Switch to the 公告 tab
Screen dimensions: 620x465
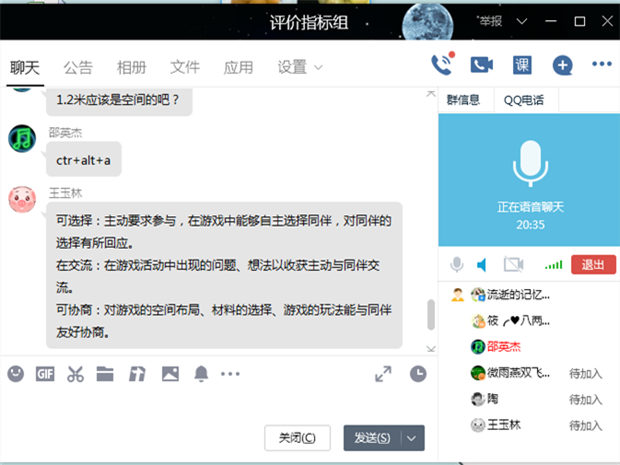tap(78, 68)
